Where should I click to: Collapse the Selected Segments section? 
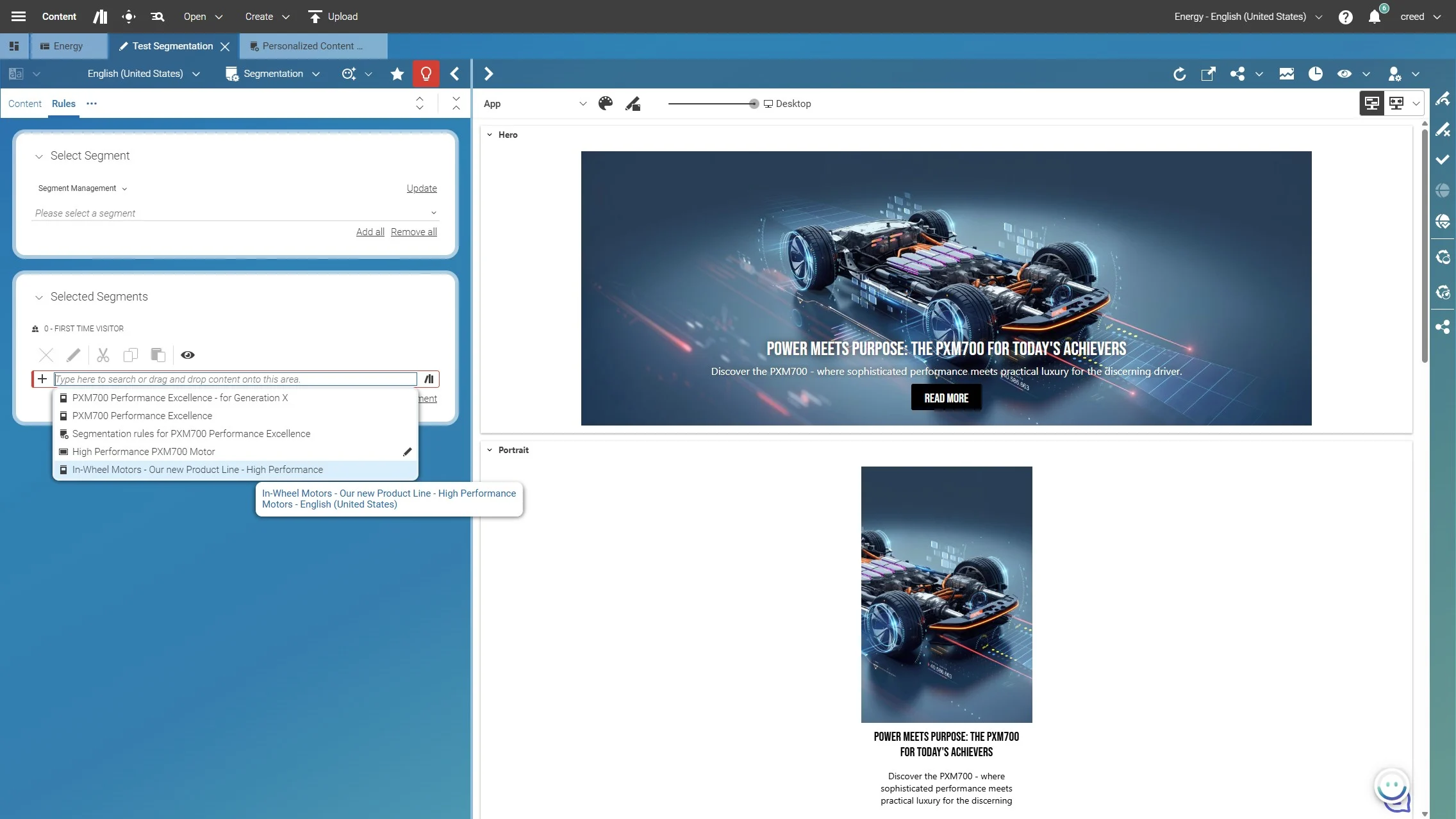coord(39,297)
